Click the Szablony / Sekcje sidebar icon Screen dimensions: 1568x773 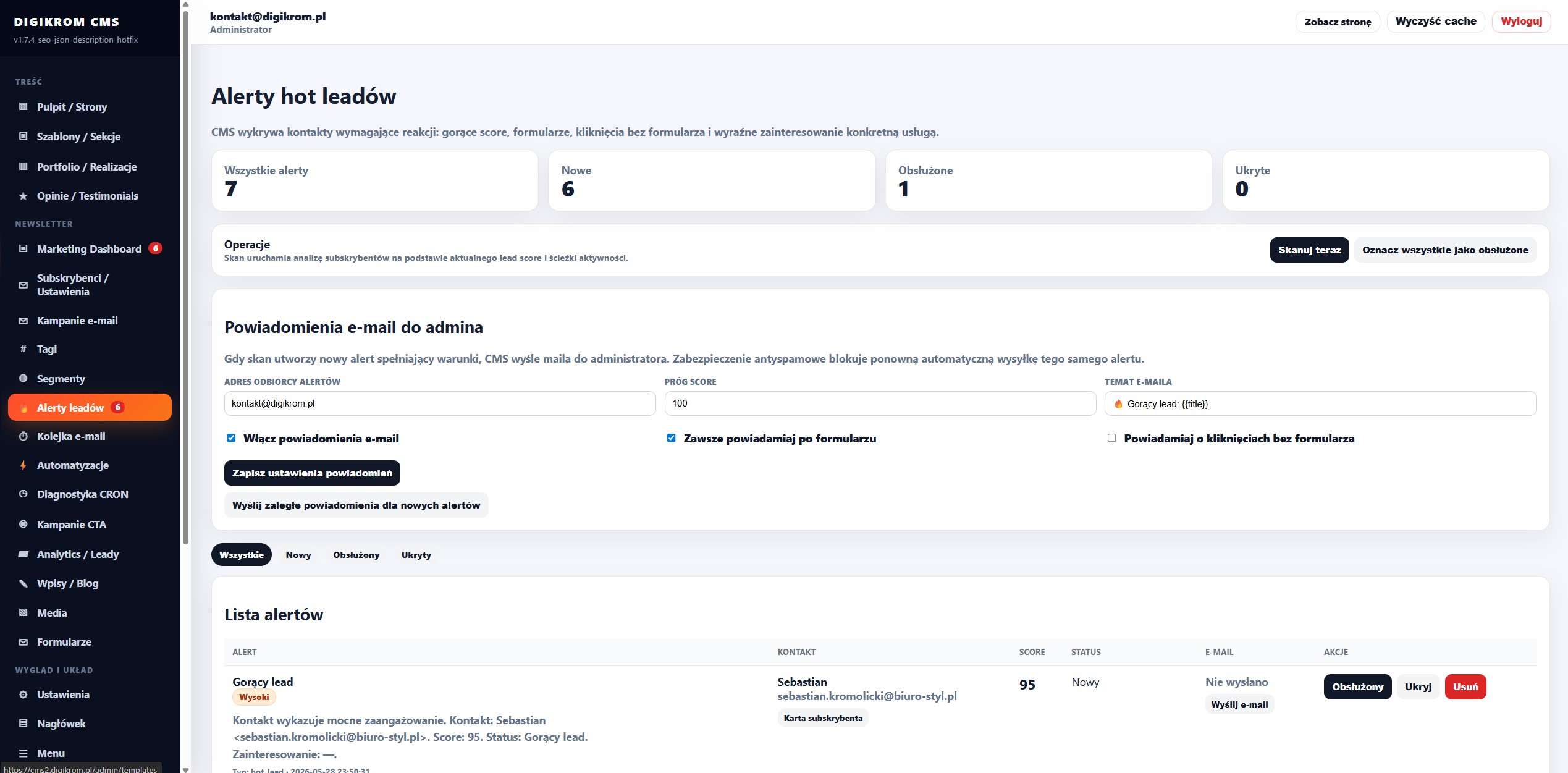pyautogui.click(x=23, y=137)
